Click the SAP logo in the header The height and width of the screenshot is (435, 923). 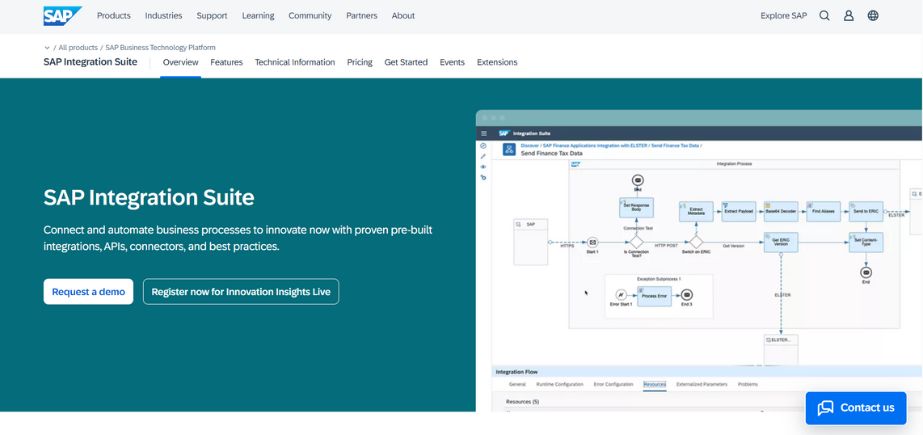coord(62,16)
